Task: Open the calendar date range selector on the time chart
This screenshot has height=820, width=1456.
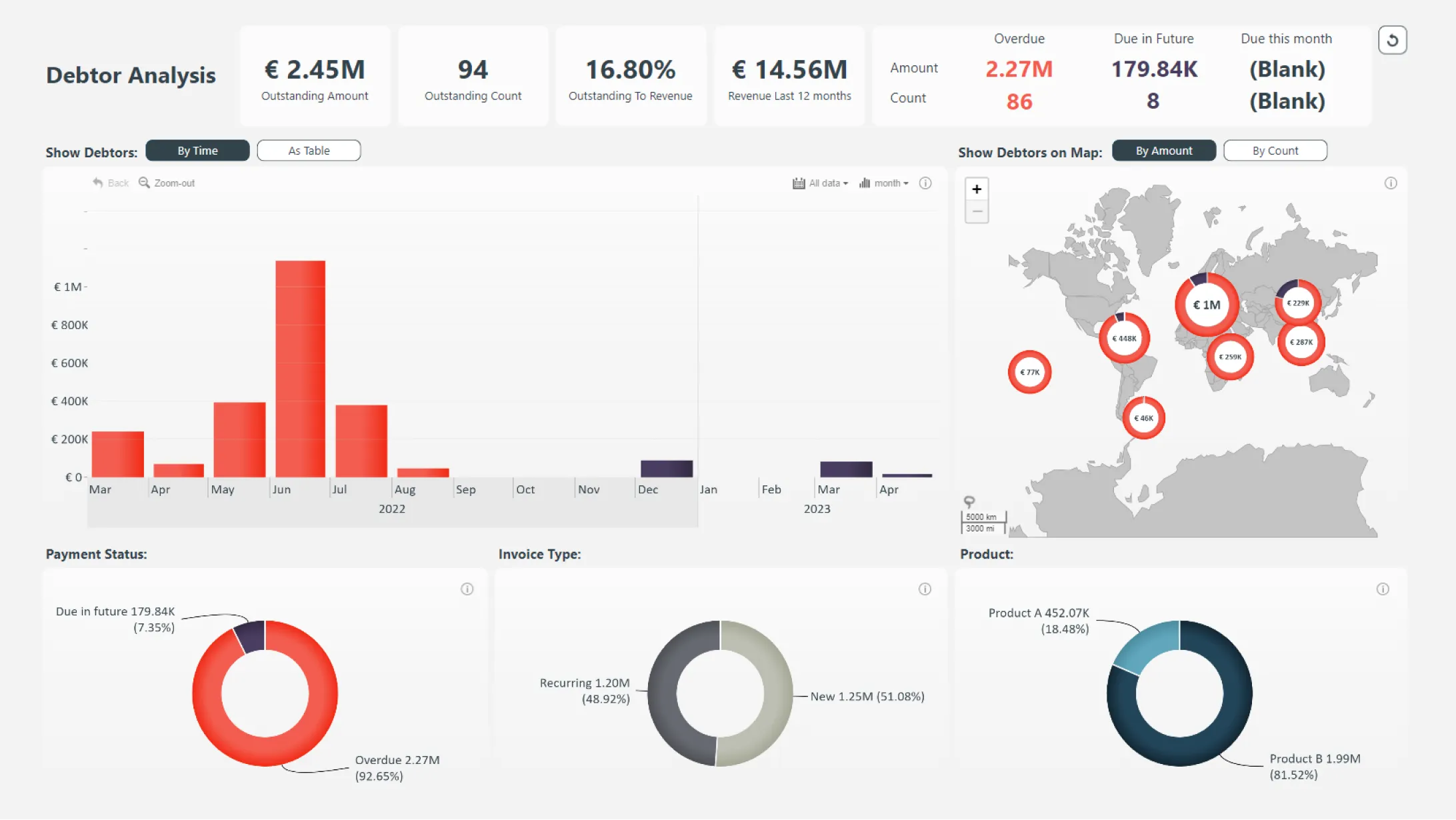Action: click(799, 183)
